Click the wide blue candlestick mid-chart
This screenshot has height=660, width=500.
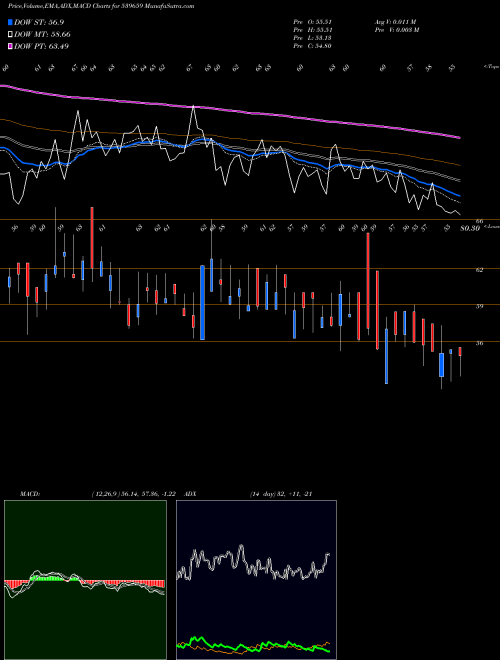click(202, 302)
